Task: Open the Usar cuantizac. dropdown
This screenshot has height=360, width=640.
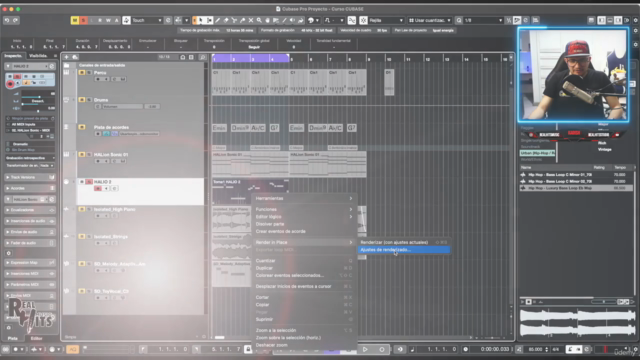Action: click(x=429, y=20)
